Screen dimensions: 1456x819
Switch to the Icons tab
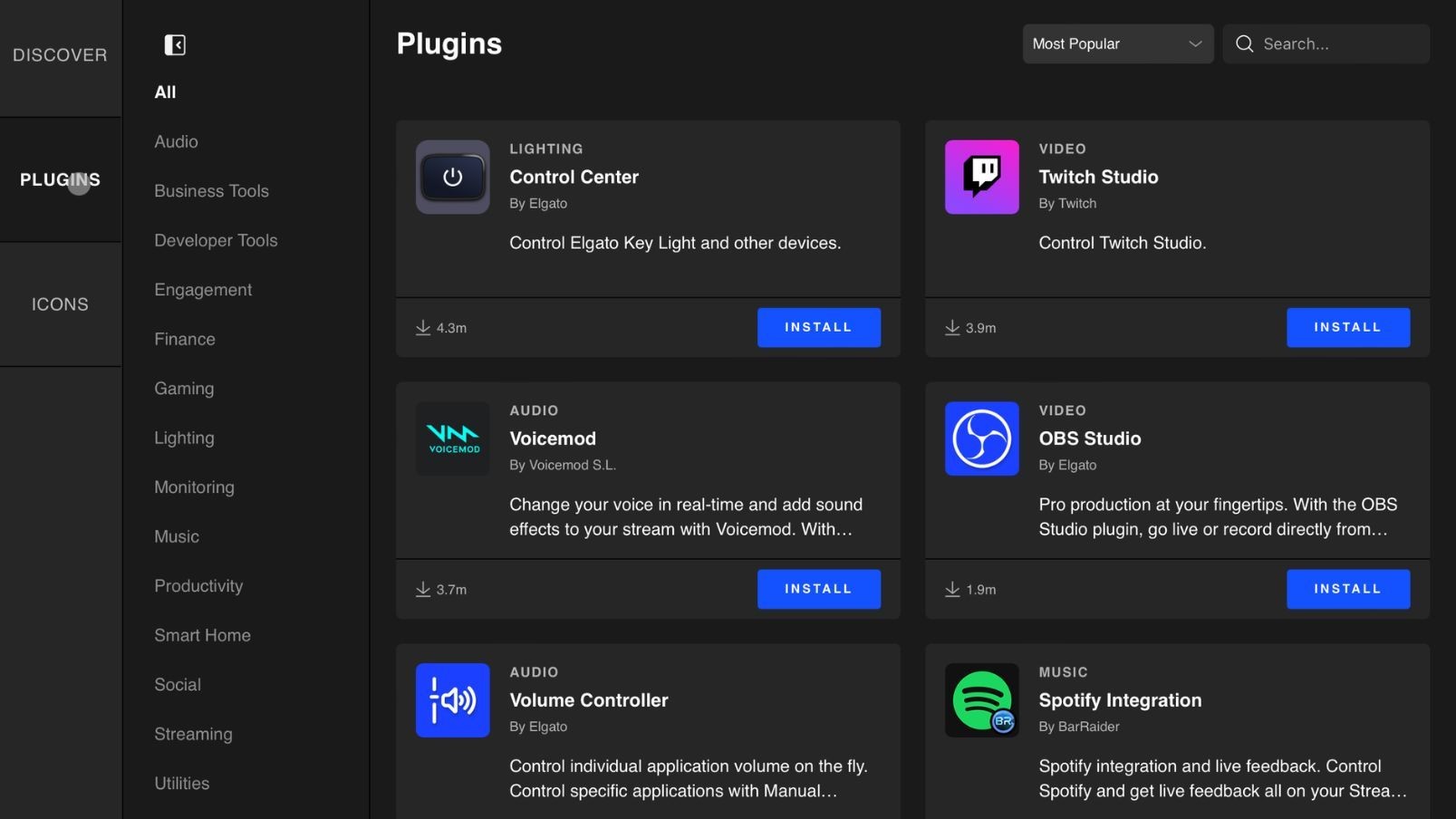point(60,304)
